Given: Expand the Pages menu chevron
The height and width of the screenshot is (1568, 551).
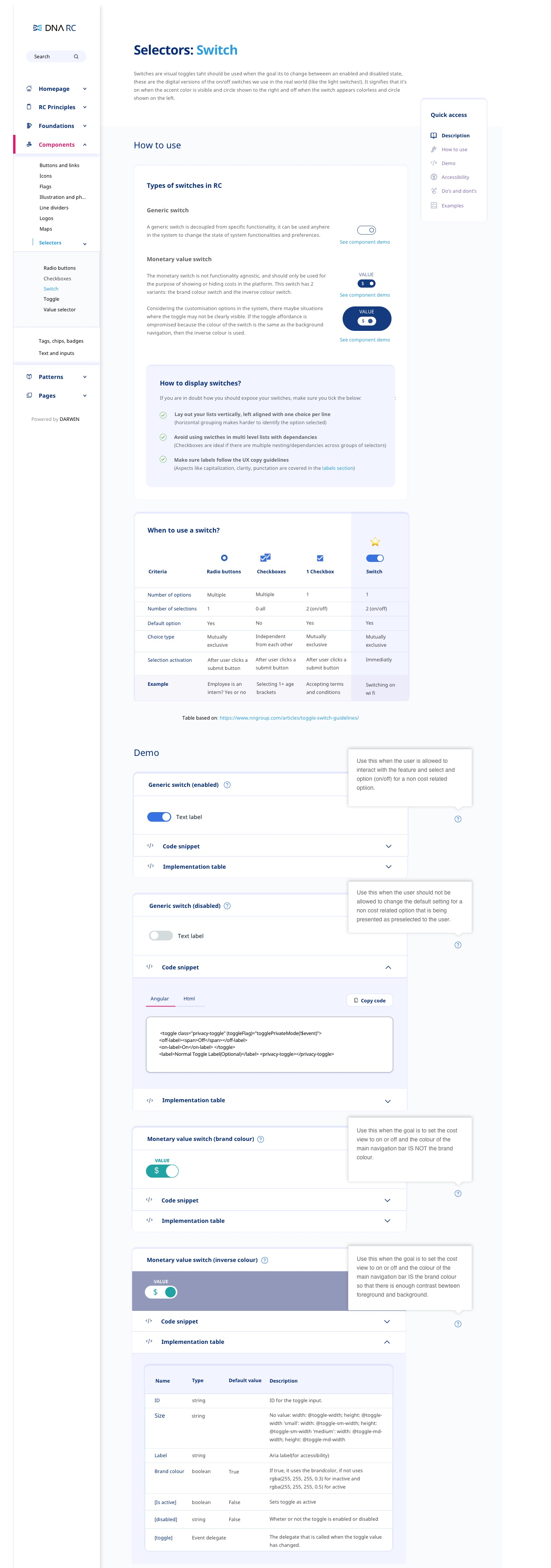Looking at the screenshot, I should point(85,396).
